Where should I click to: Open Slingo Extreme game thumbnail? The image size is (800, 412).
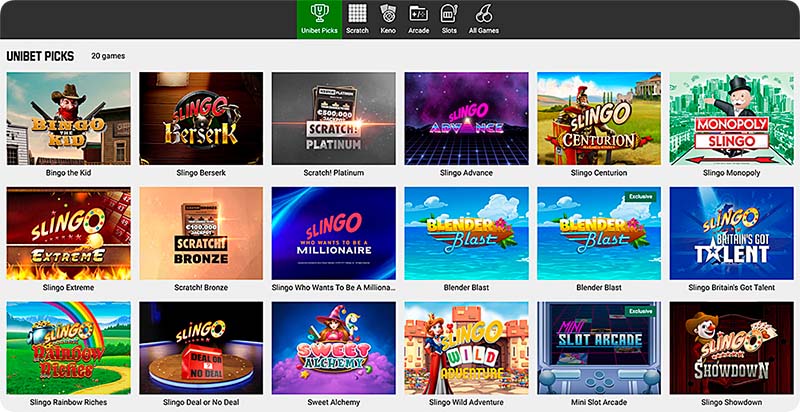pos(68,233)
